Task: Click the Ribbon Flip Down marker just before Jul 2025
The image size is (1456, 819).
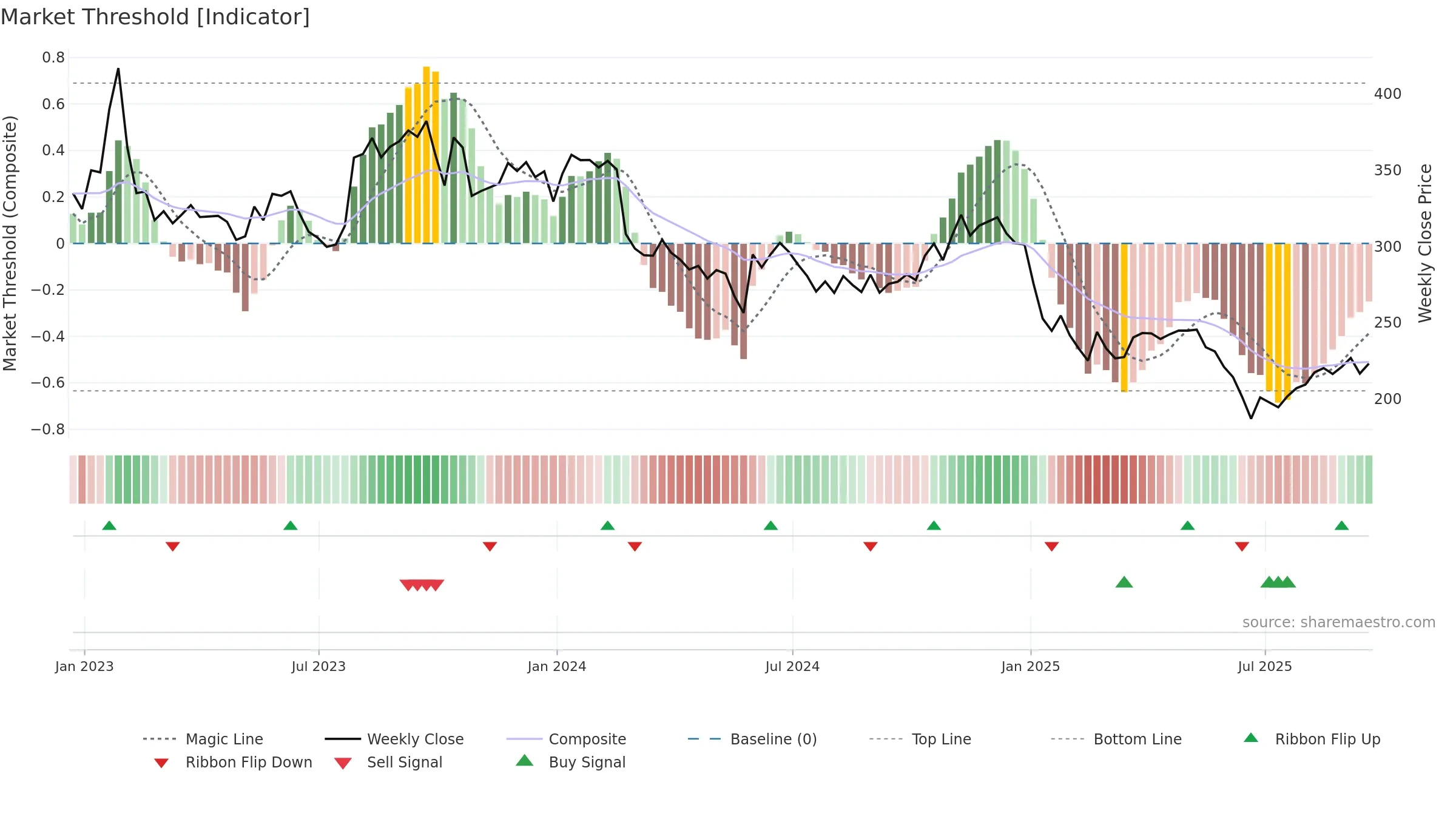Action: (1242, 547)
